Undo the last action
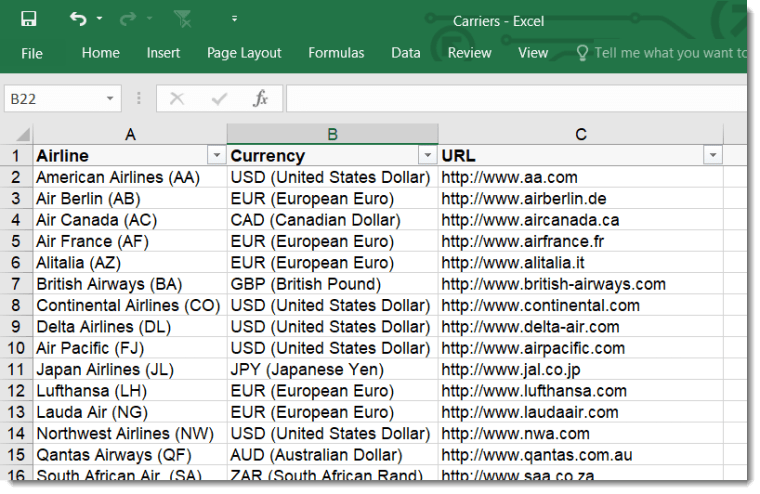The image size is (760, 494). 78,19
